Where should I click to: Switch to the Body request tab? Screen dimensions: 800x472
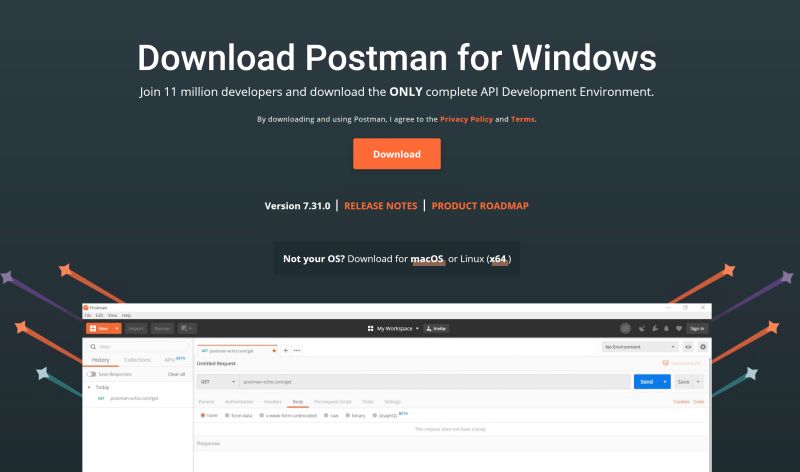pos(298,402)
